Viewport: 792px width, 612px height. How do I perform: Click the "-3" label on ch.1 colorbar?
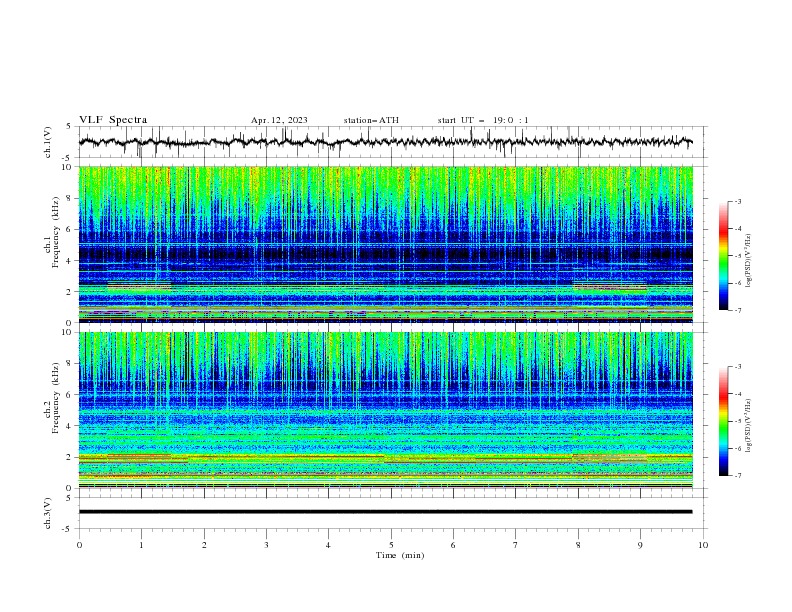737,201
